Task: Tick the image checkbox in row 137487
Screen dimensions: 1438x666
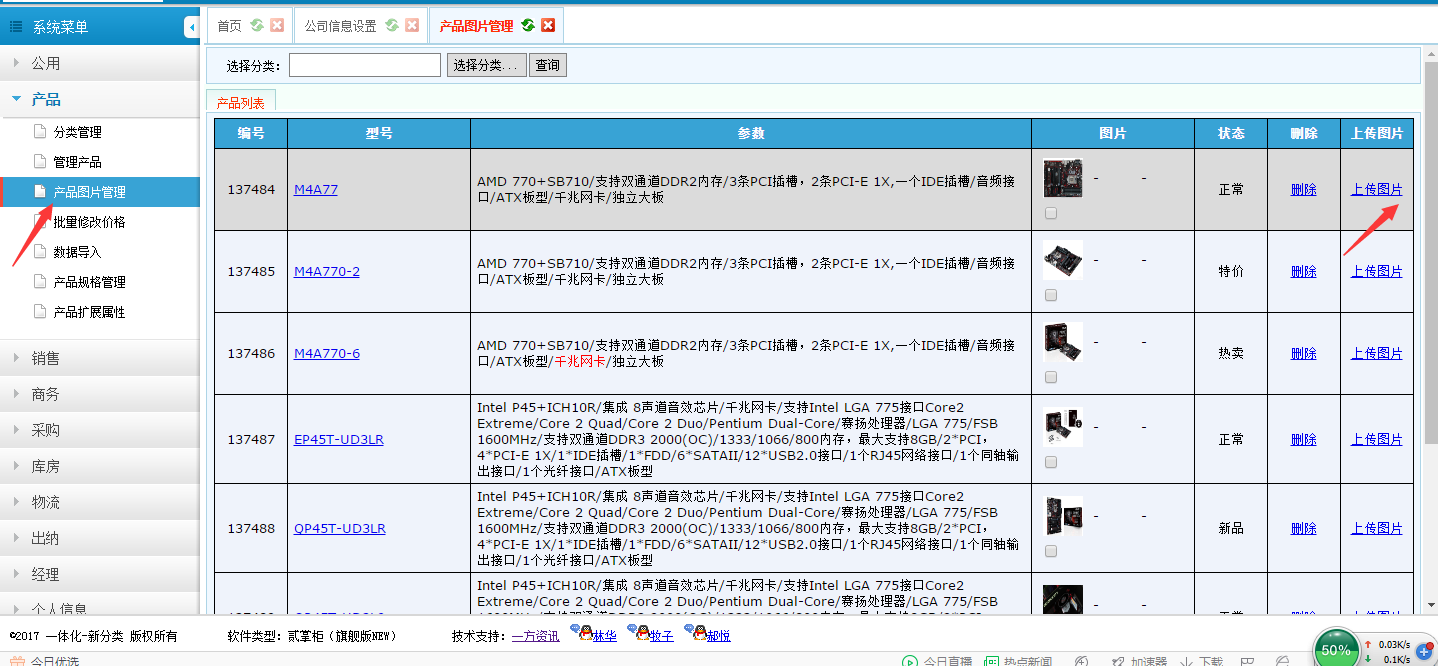Action: click(x=1050, y=462)
